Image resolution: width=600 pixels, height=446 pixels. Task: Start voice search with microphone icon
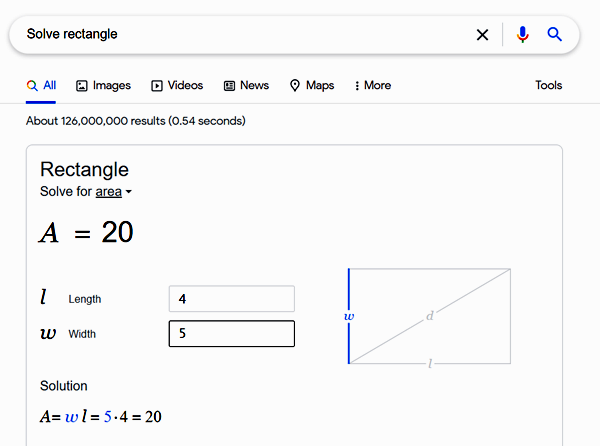click(522, 35)
